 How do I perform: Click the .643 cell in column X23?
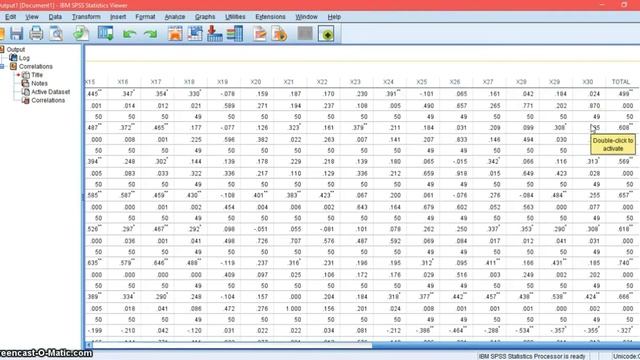[x=362, y=207]
